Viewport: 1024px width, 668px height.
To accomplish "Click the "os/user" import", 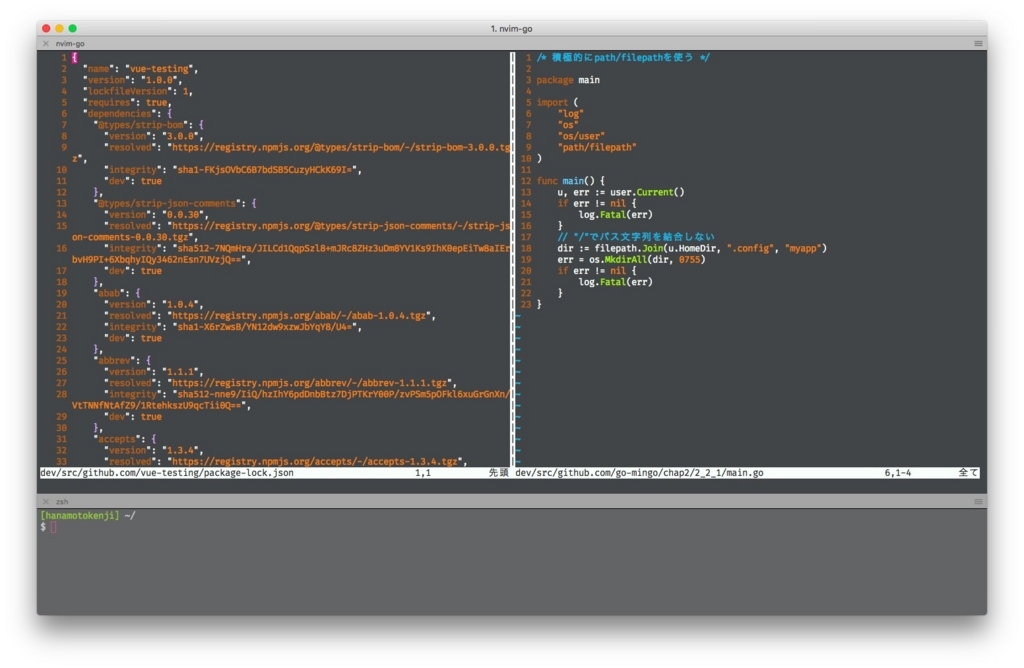I will coord(581,136).
